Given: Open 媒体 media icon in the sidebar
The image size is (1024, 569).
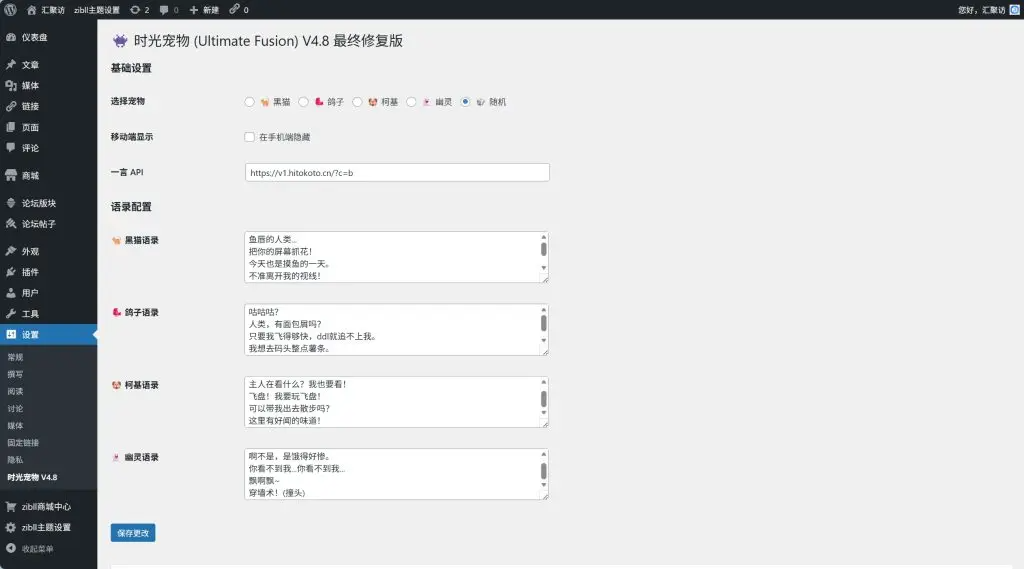Looking at the screenshot, I should click(11, 86).
